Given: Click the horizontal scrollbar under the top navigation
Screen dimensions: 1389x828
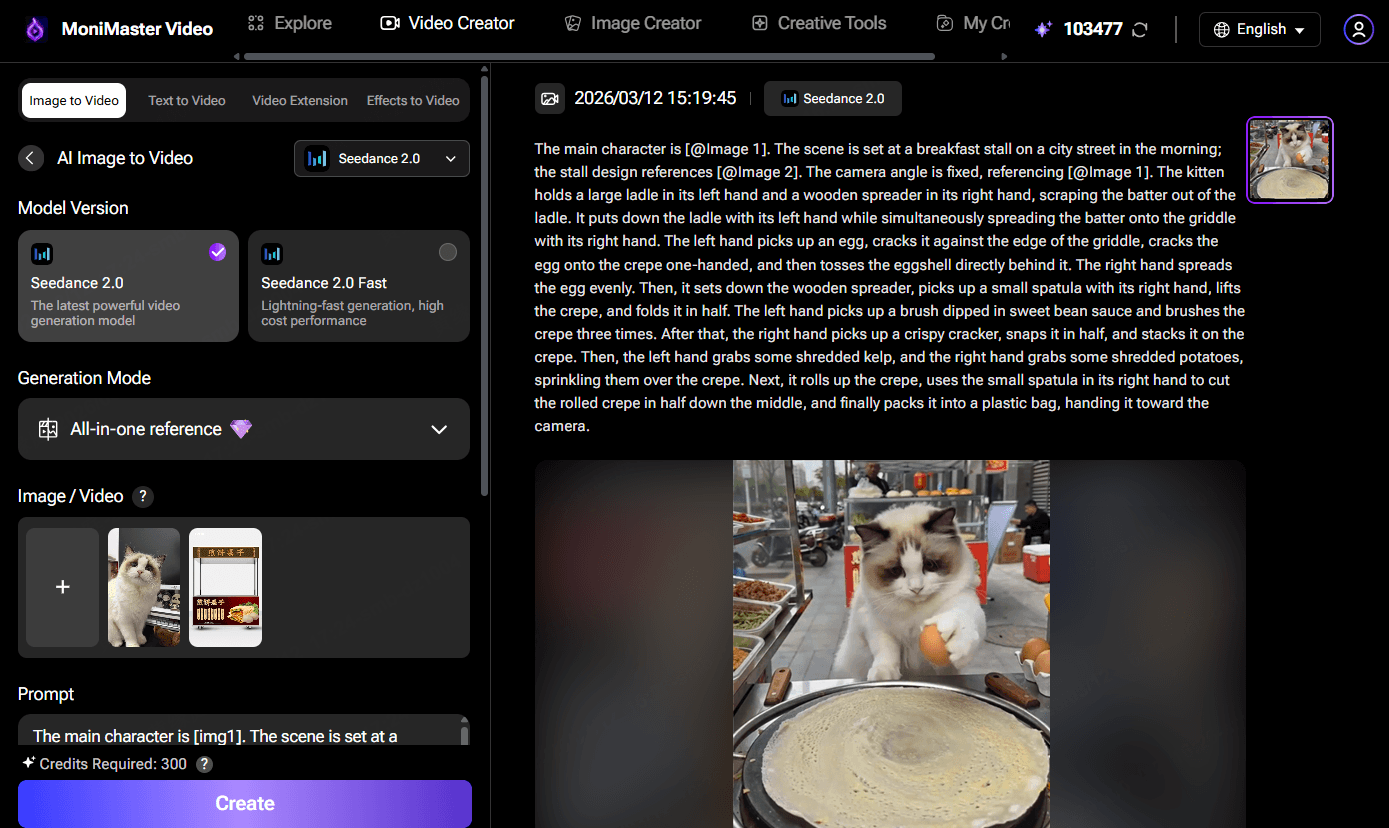Looking at the screenshot, I should pyautogui.click(x=588, y=57).
